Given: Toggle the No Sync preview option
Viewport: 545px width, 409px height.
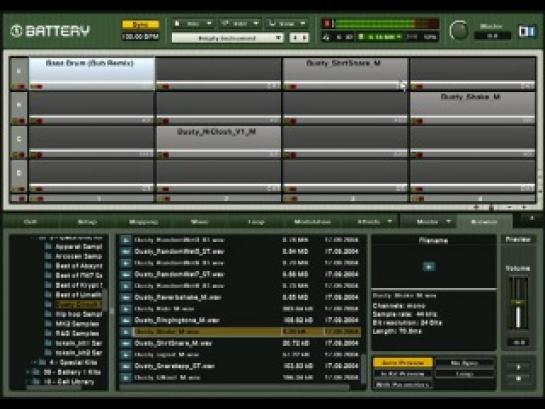Looking at the screenshot, I should click(x=465, y=363).
